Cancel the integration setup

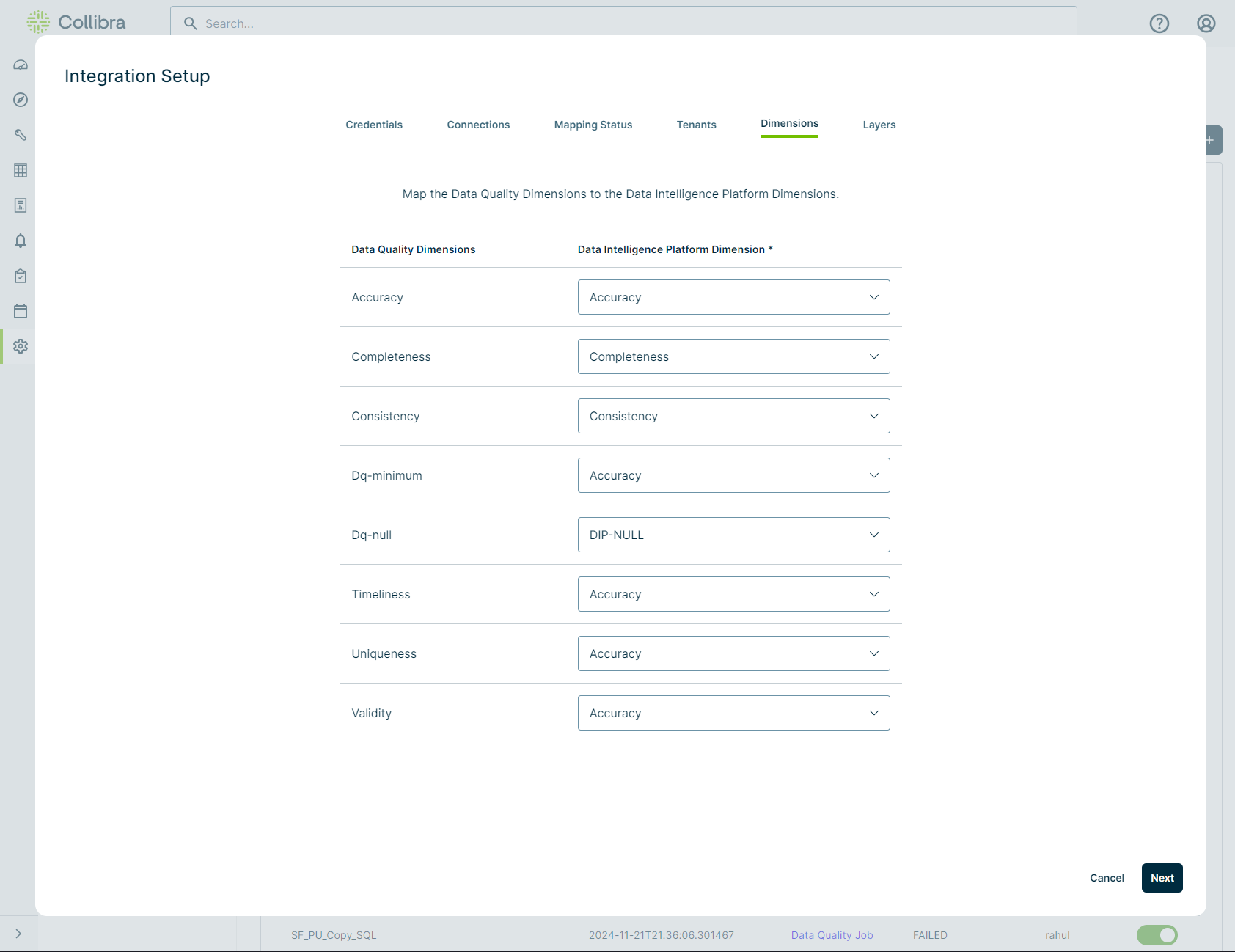click(1107, 878)
